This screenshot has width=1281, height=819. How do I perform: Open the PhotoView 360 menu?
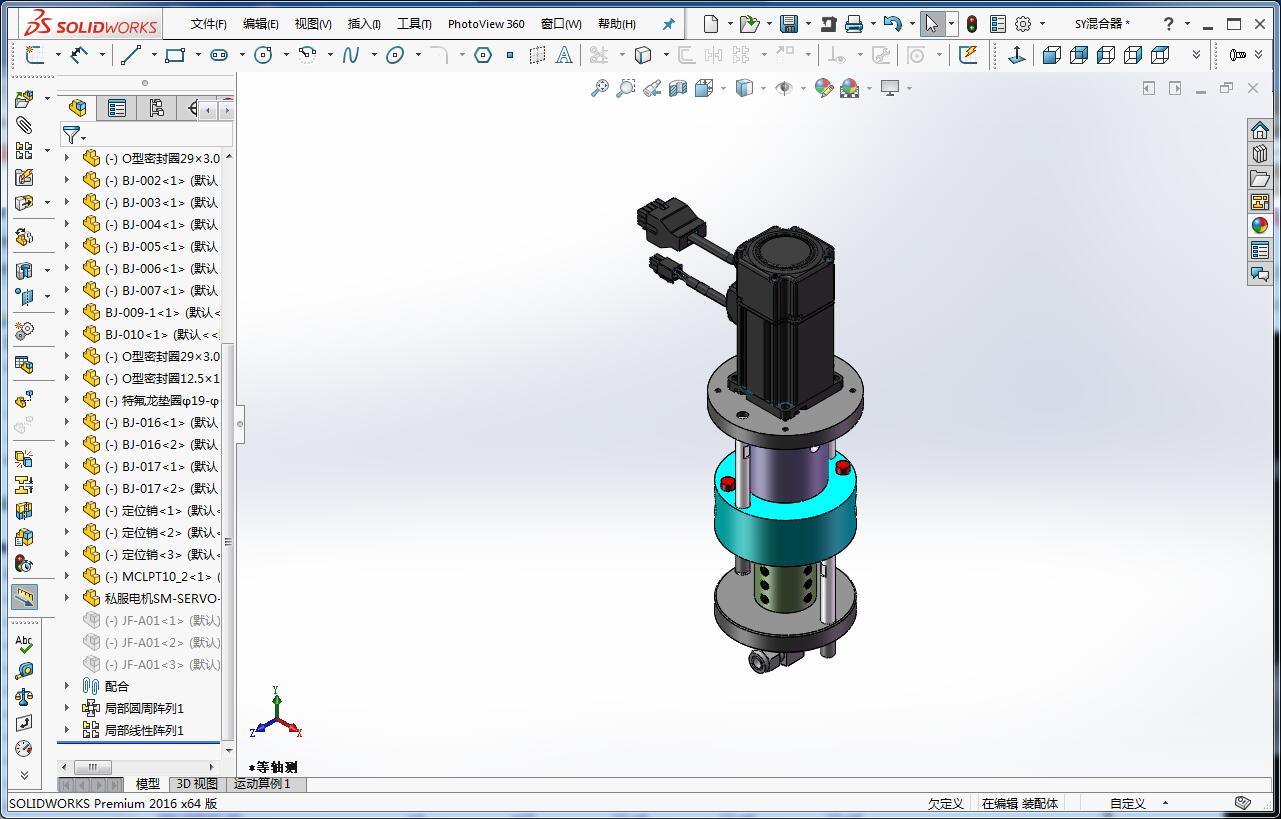click(x=486, y=24)
